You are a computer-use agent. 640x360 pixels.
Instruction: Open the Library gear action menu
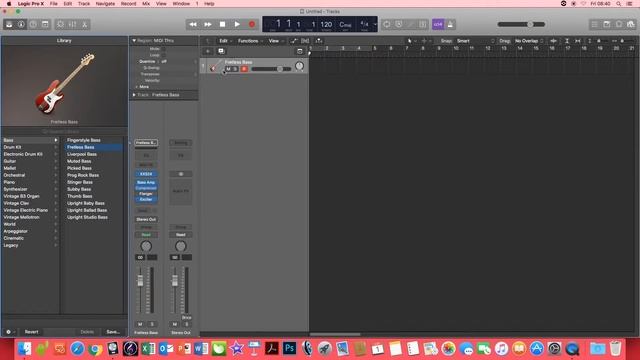pos(10,332)
